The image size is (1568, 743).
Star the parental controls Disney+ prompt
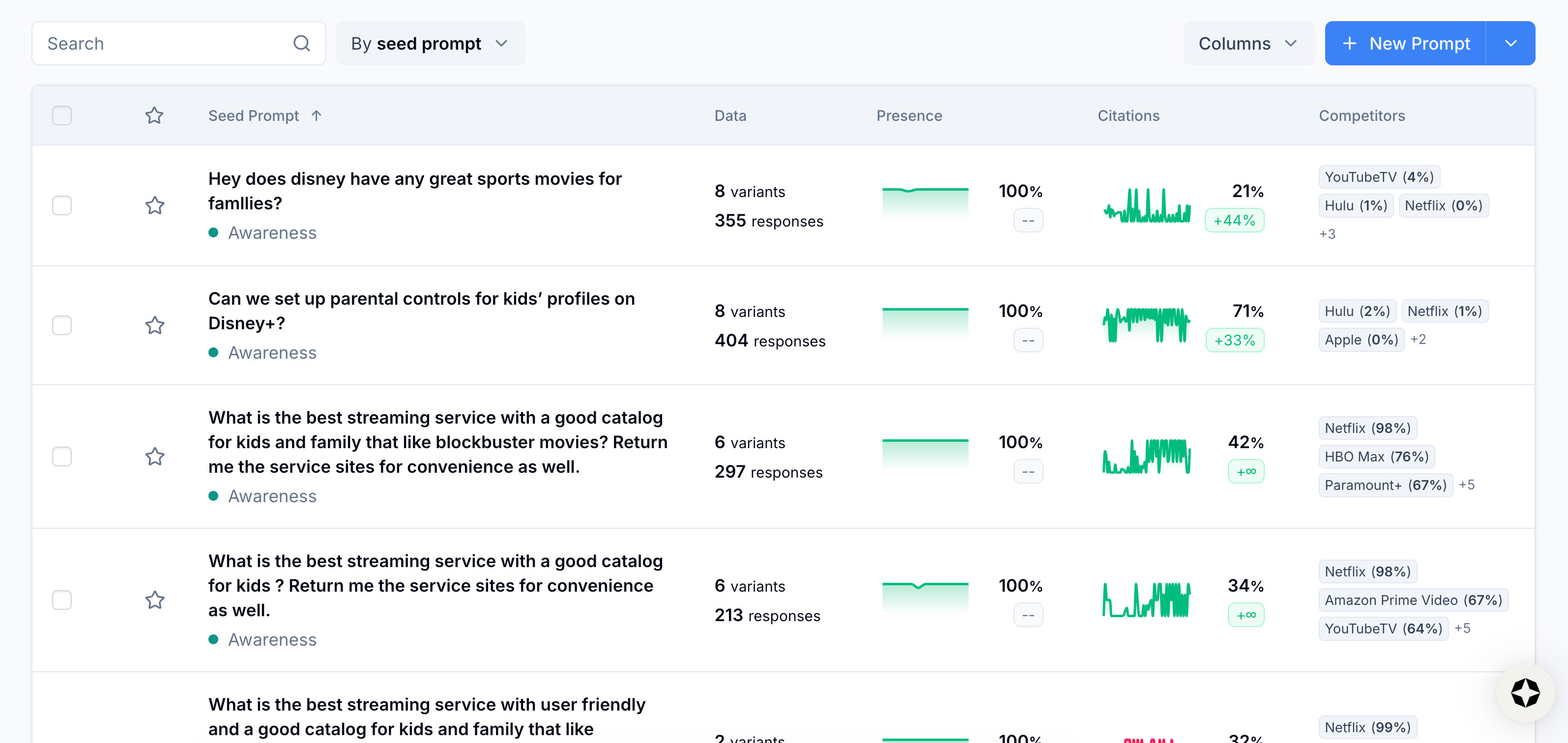tap(155, 325)
